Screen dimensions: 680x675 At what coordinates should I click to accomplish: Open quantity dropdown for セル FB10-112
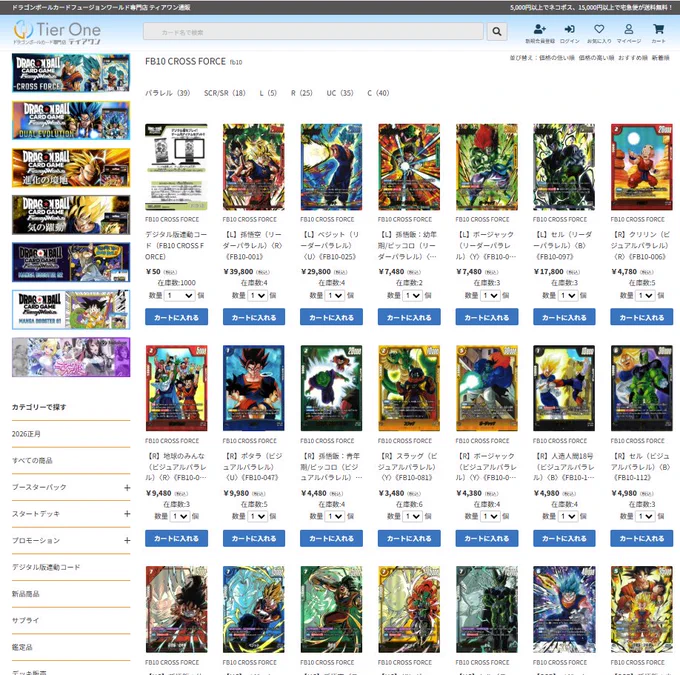click(x=645, y=516)
